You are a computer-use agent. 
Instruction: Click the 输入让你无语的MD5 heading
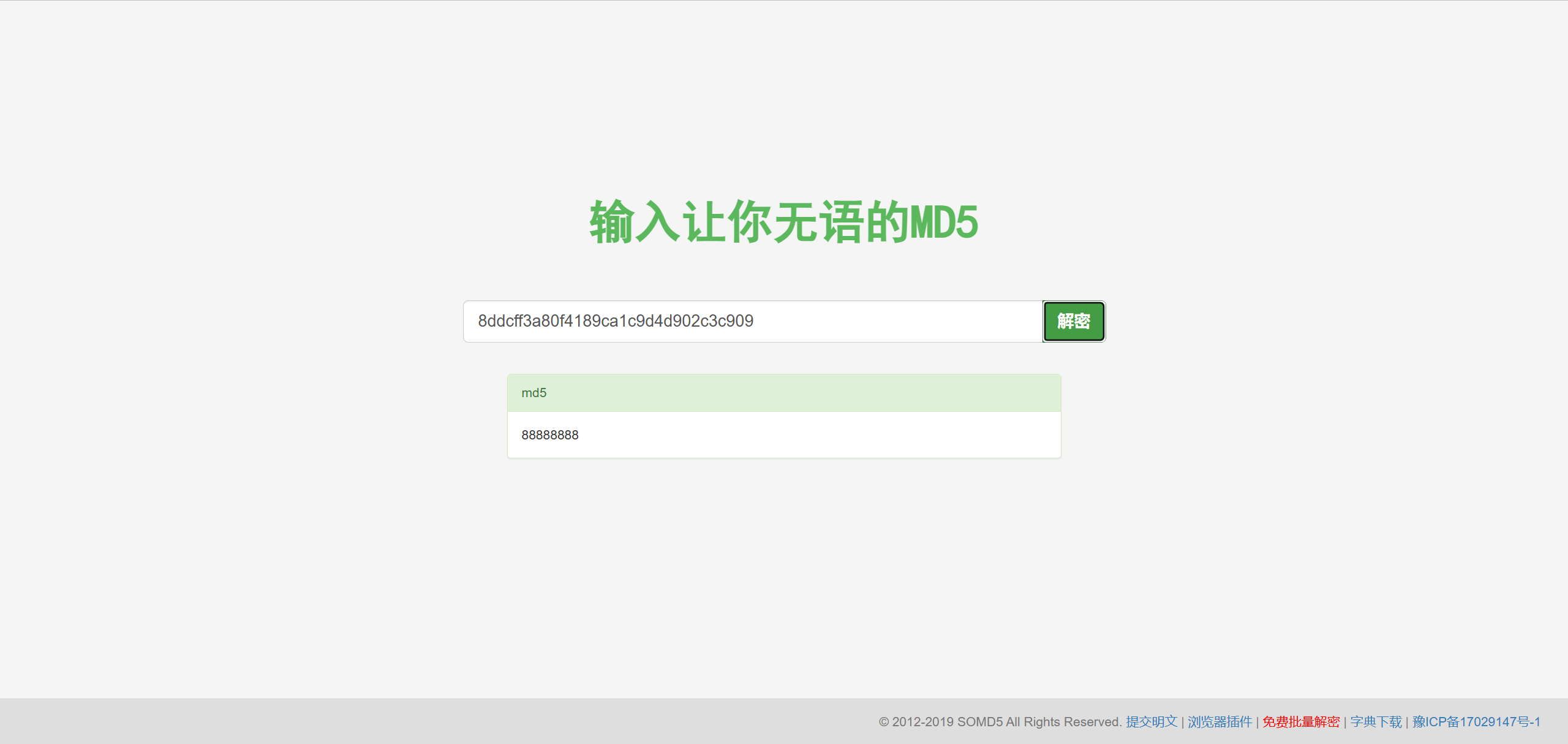point(783,222)
